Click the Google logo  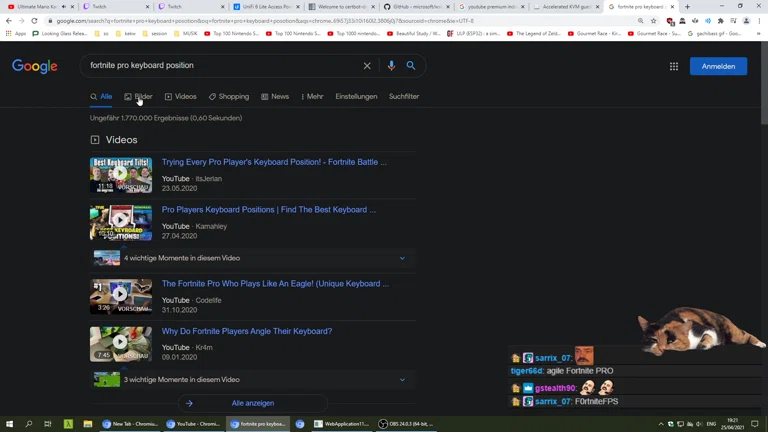pos(34,66)
